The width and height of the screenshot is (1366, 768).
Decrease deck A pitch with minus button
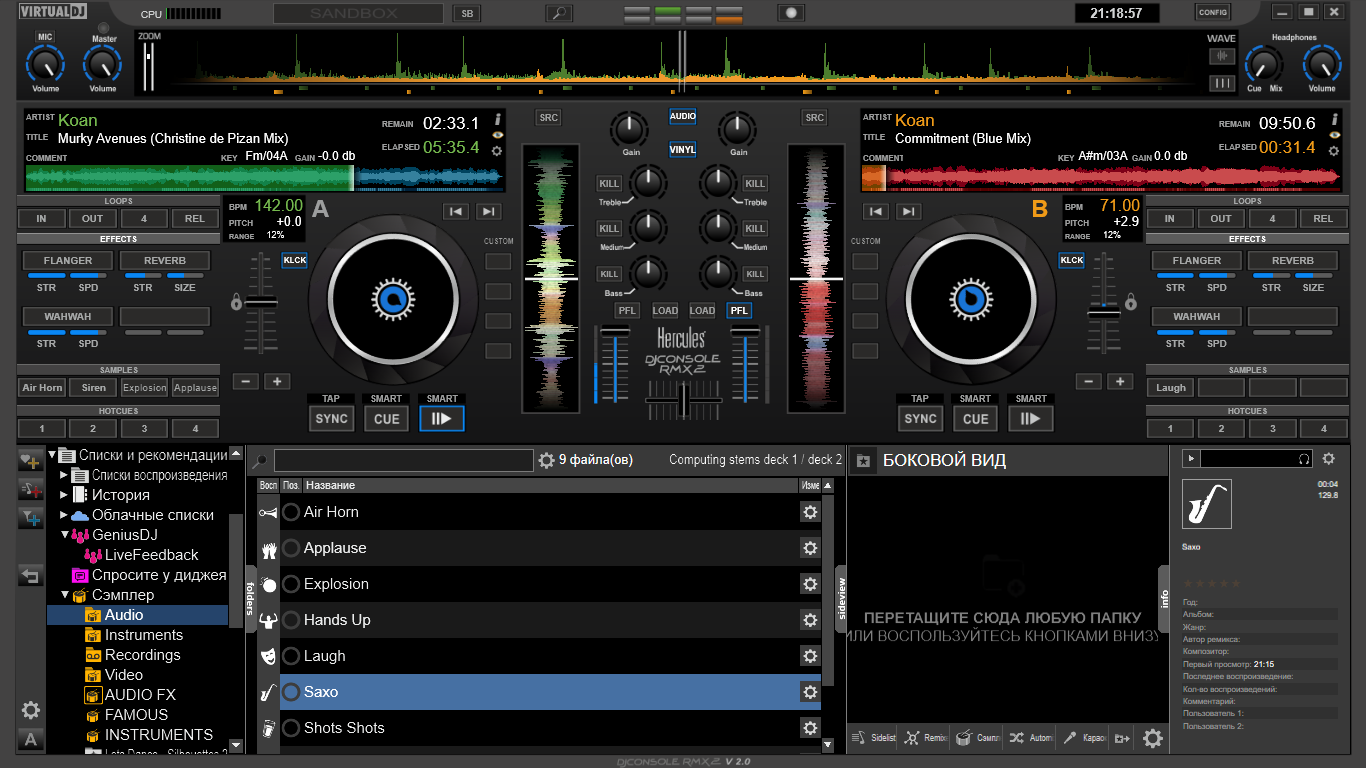tap(246, 381)
